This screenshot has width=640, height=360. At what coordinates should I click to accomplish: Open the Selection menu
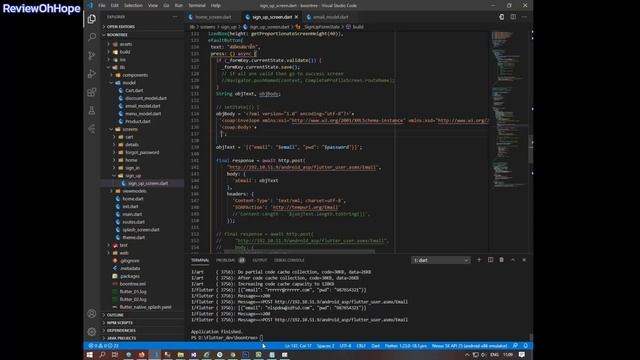pyautogui.click(x=133, y=6)
